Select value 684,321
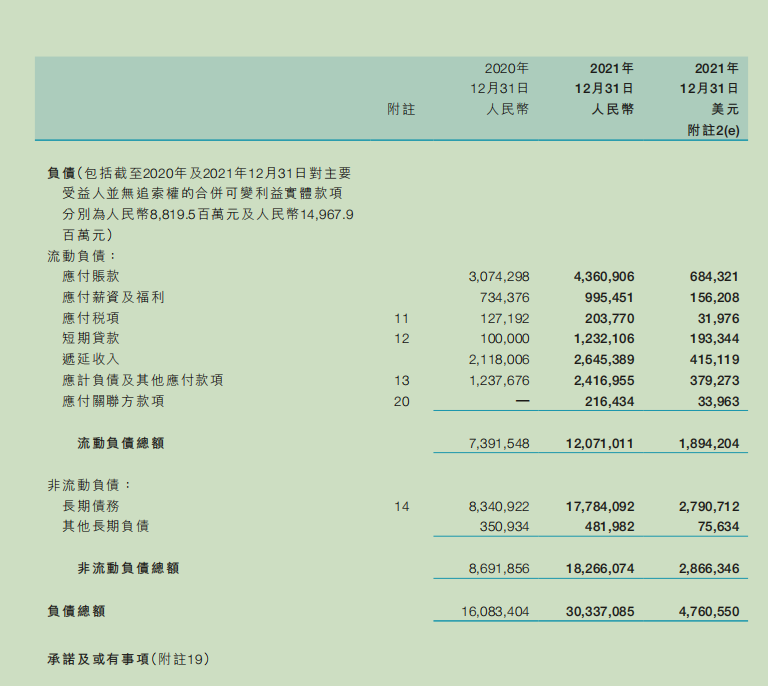Image resolution: width=768 pixels, height=686 pixels. coord(714,277)
